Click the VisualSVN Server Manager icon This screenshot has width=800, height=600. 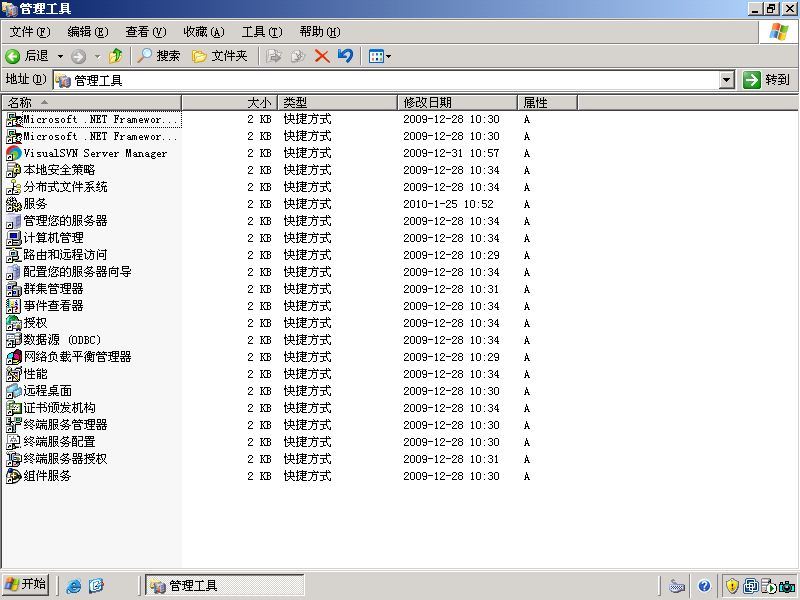(x=13, y=153)
